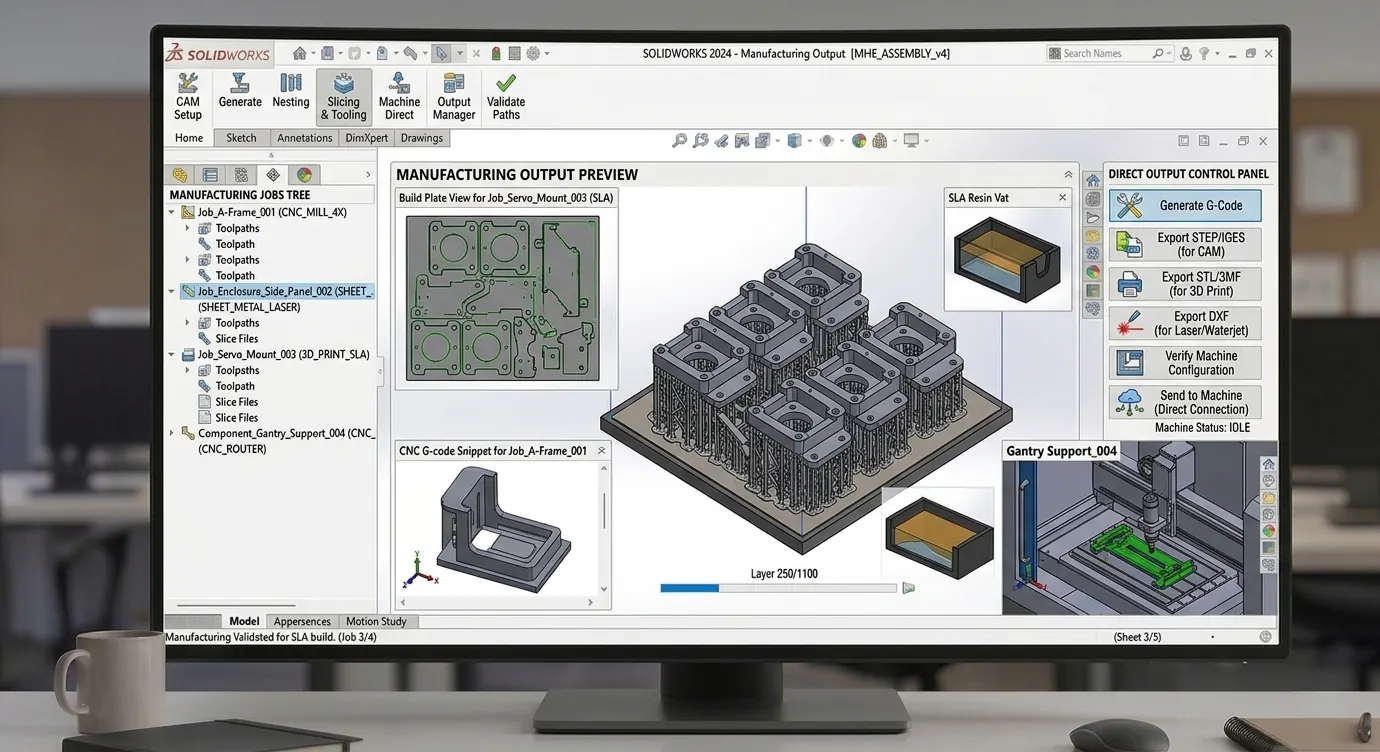Click Verify Machine Configuration button
Image resolution: width=1380 pixels, height=752 pixels.
[1186, 363]
